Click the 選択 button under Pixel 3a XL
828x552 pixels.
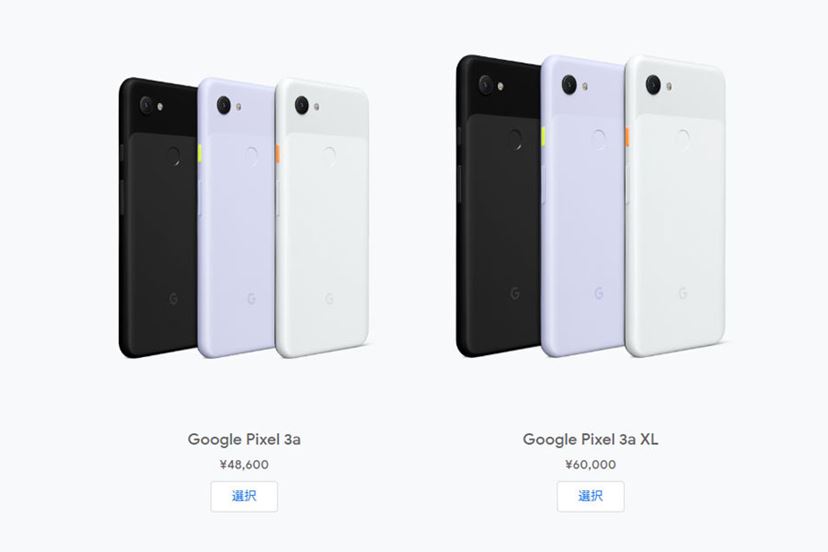pyautogui.click(x=590, y=496)
